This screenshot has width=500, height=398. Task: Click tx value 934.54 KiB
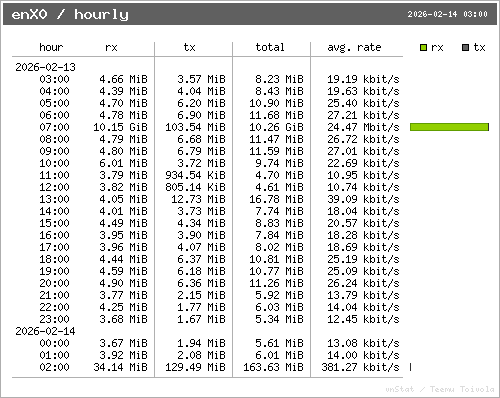click(x=195, y=175)
